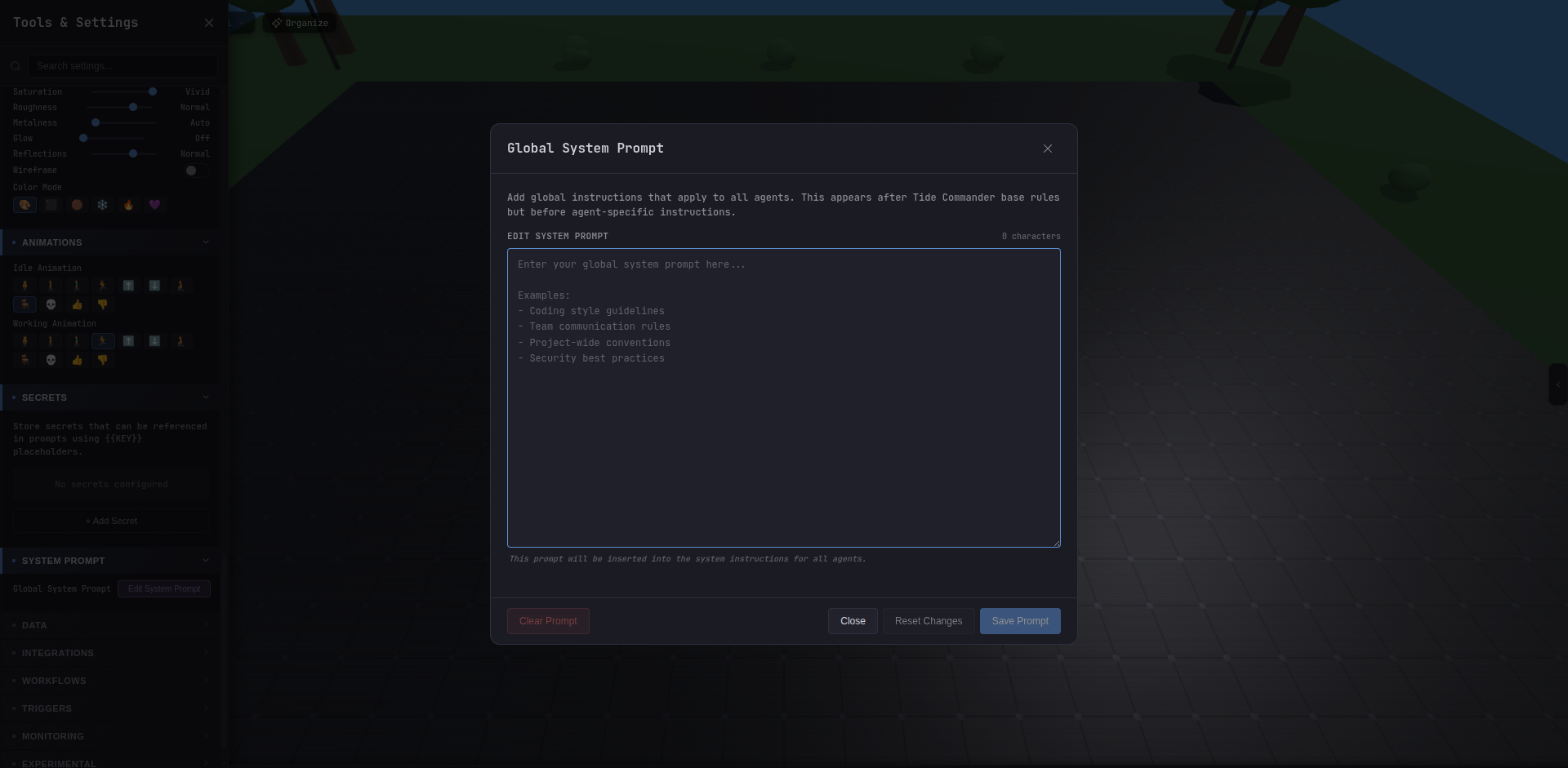
Task: Choose kneeling figure under Working Animation
Action: click(x=181, y=341)
